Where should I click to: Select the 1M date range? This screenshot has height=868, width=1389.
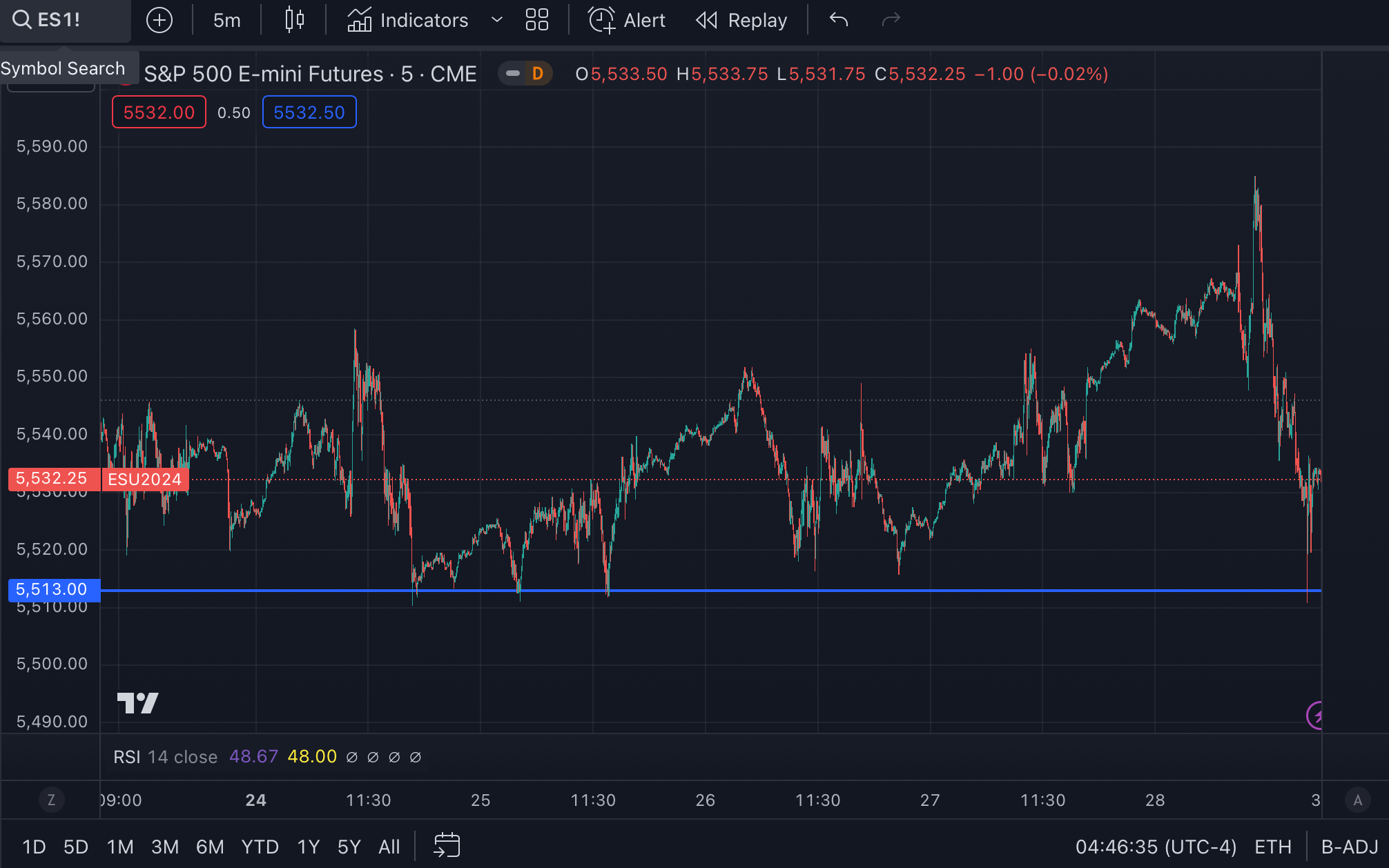[120, 847]
